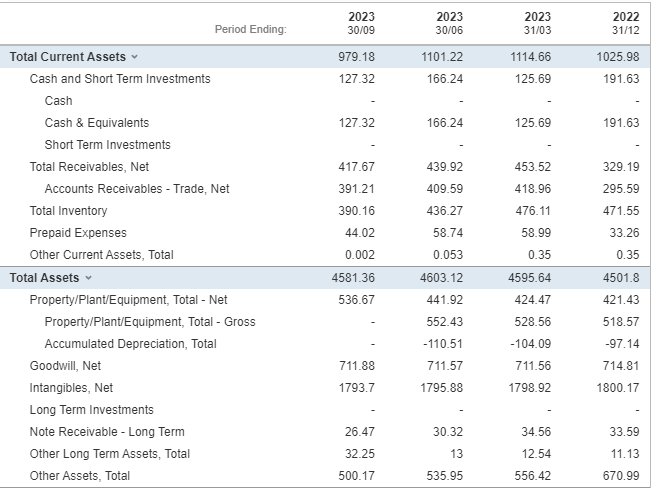
Task: Click Accumulated Depreciation value -110.51
Action: coord(443,344)
